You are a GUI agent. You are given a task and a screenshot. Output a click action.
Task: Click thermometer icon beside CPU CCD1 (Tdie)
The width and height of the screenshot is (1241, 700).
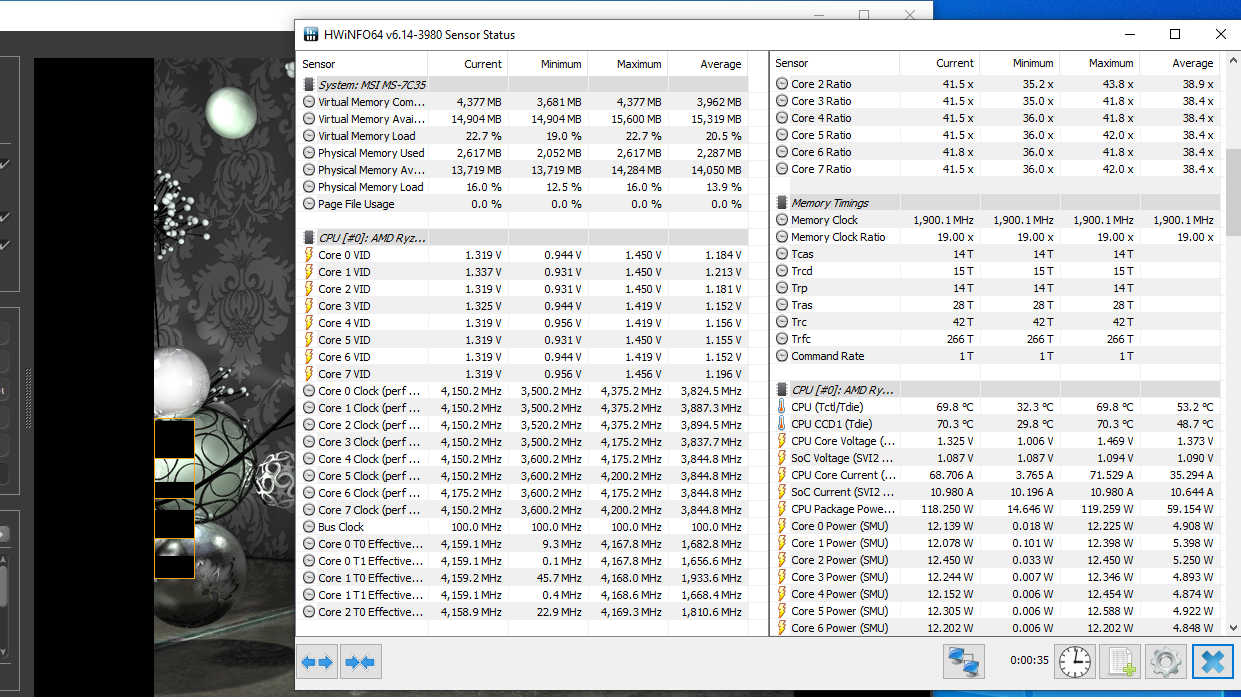click(782, 424)
